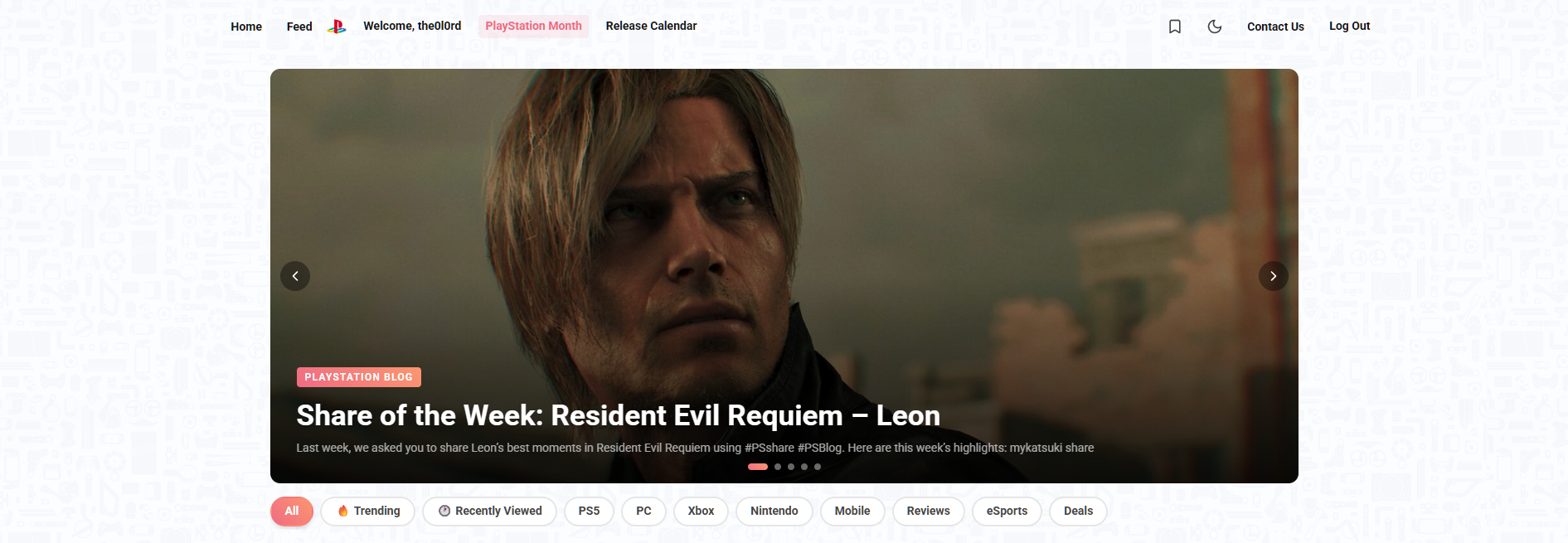
Task: Select the Trending filter with flame icon
Action: click(x=368, y=511)
